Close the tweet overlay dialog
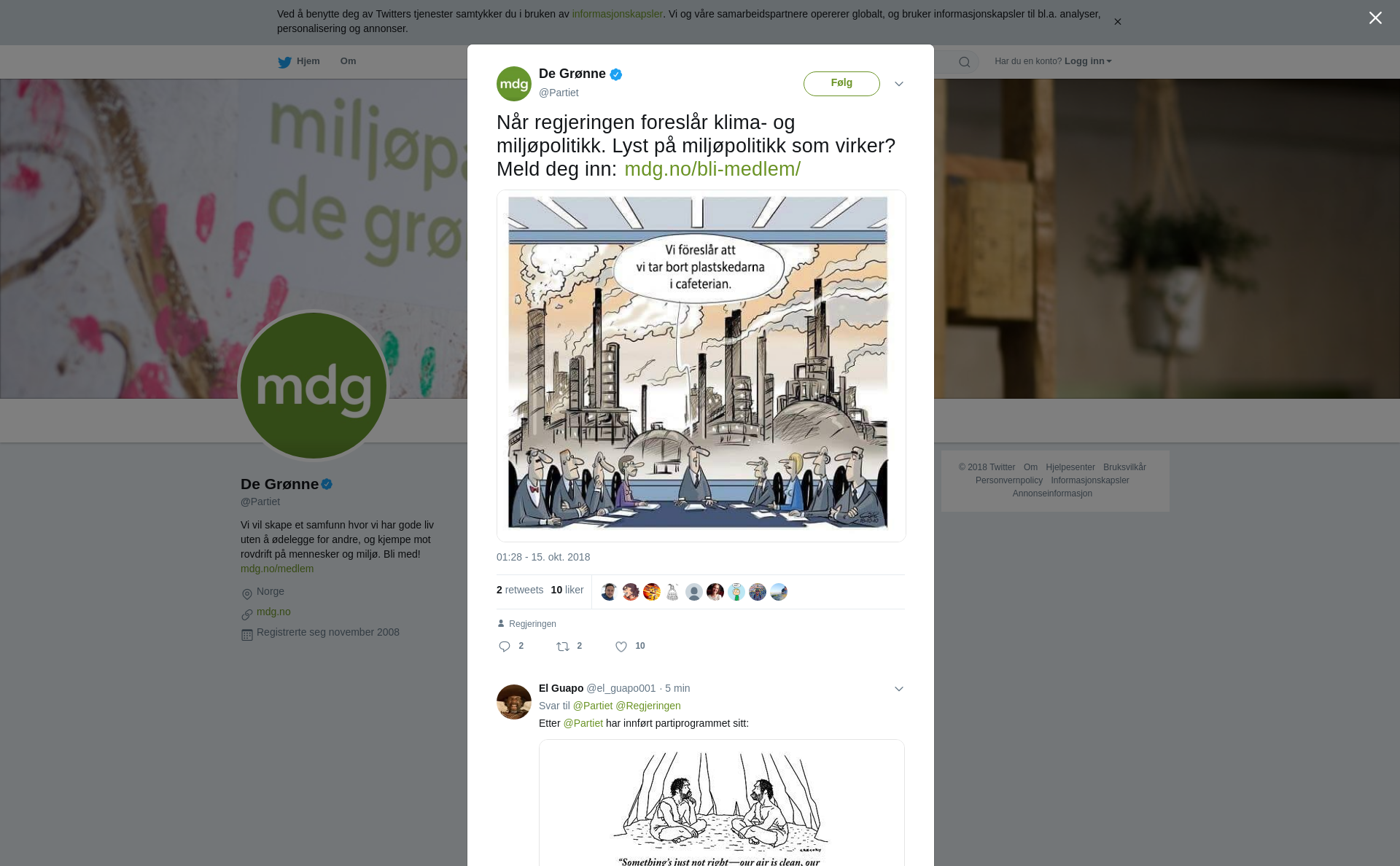This screenshot has width=1400, height=866. coord(1375,18)
